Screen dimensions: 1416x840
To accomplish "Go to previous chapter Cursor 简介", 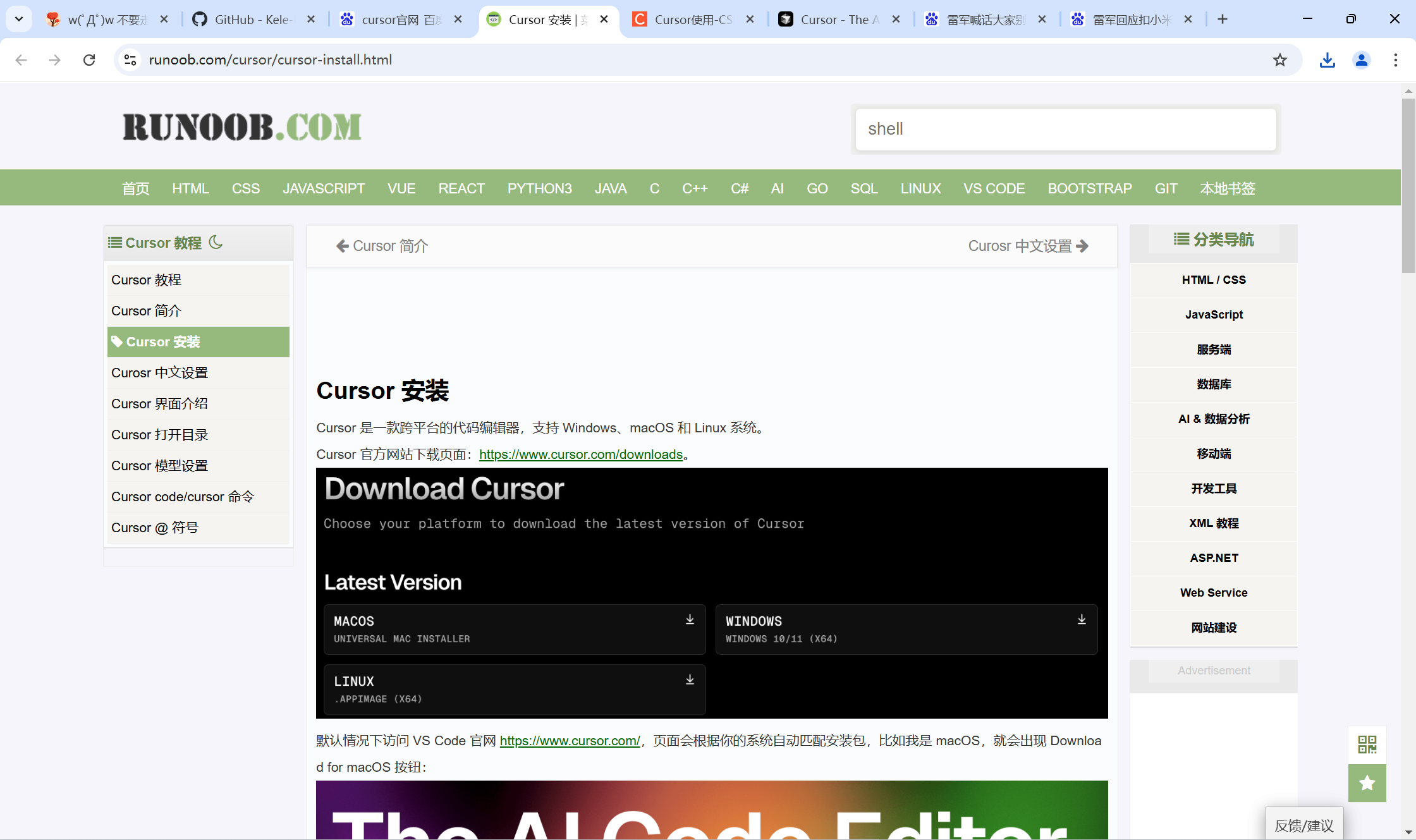I will pos(382,246).
